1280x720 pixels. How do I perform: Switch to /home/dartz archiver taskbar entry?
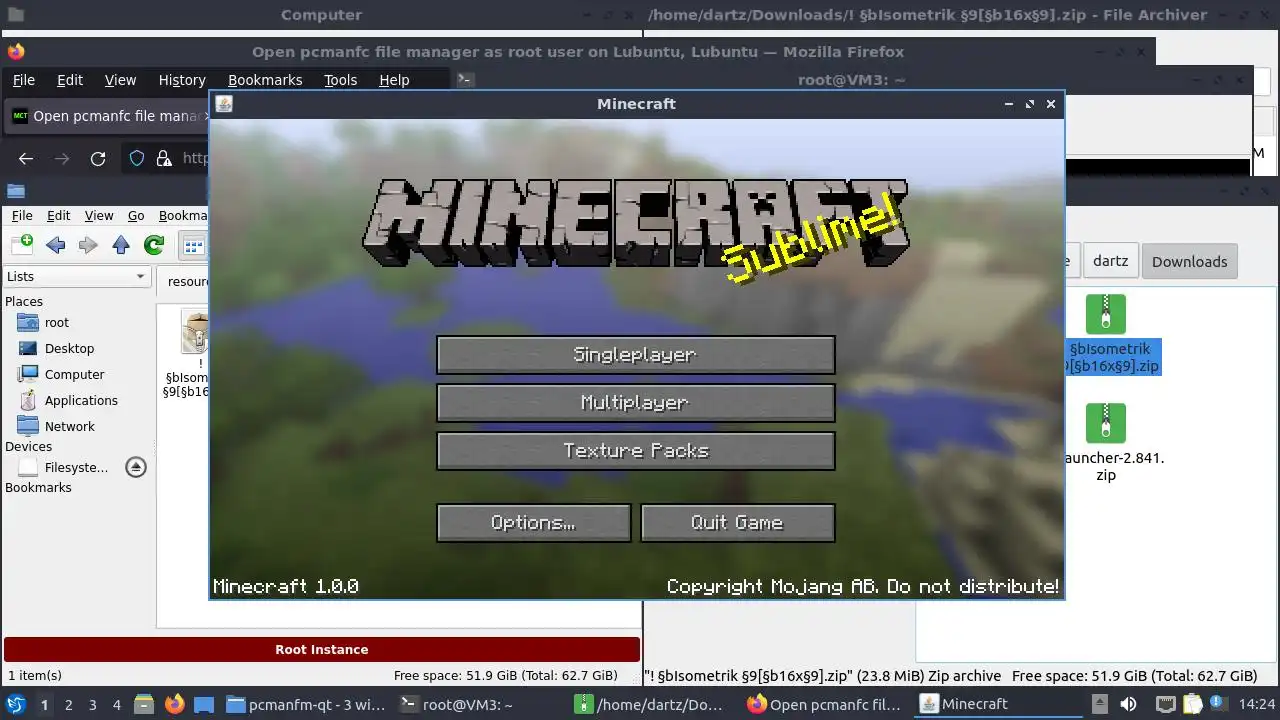click(x=655, y=705)
